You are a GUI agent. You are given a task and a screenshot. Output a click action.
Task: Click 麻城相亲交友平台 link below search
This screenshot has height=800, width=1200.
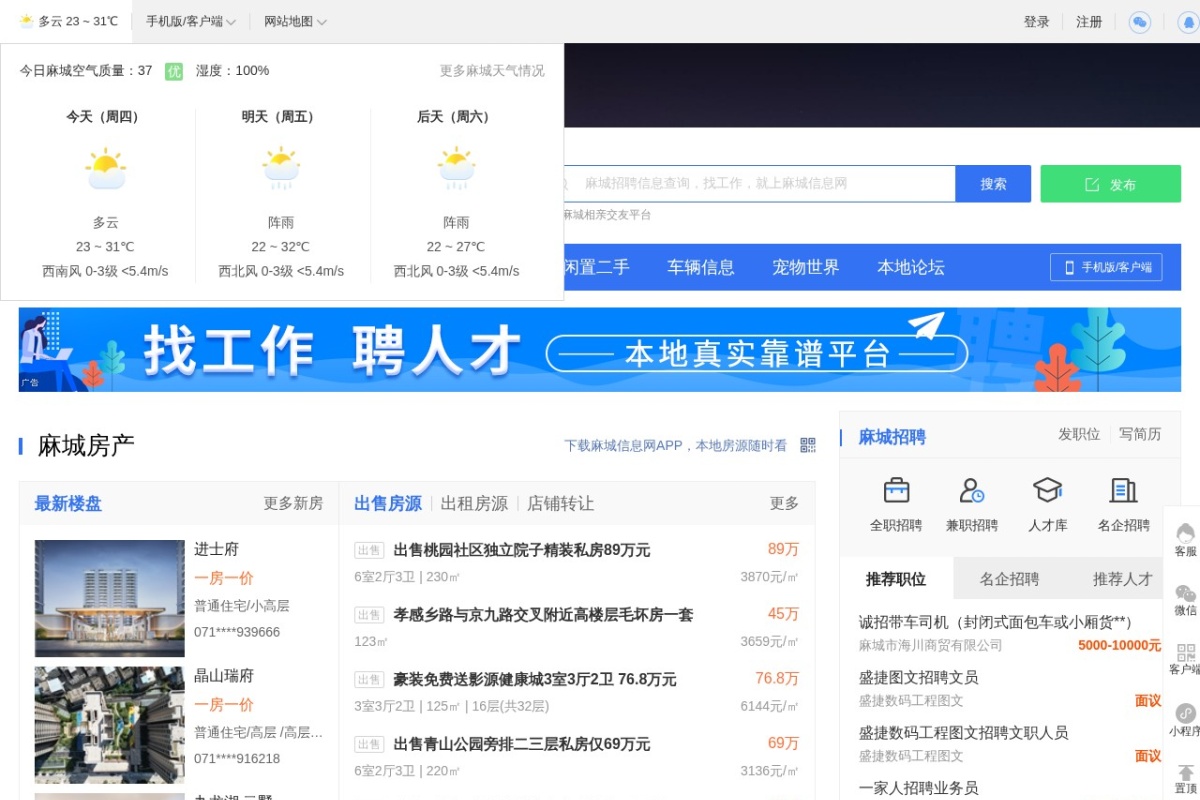pos(606,215)
